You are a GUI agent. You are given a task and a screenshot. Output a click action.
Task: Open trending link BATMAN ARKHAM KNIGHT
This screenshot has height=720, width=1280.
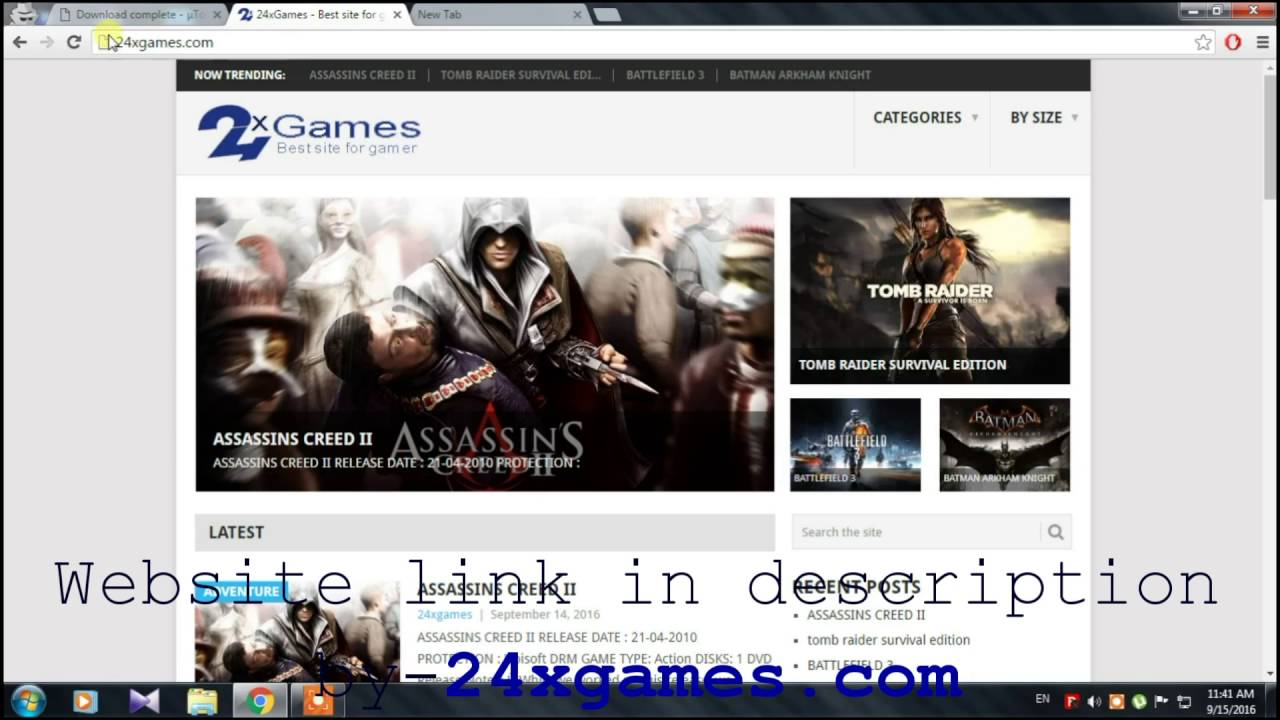[800, 75]
